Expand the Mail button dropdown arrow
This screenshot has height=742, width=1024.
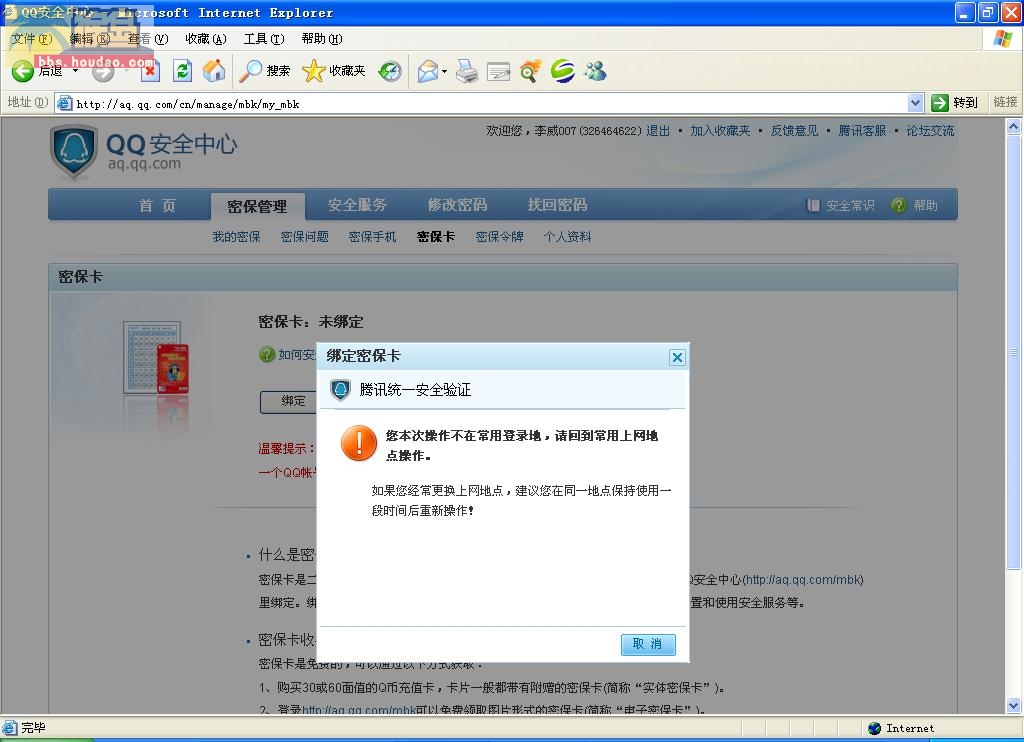coord(444,71)
